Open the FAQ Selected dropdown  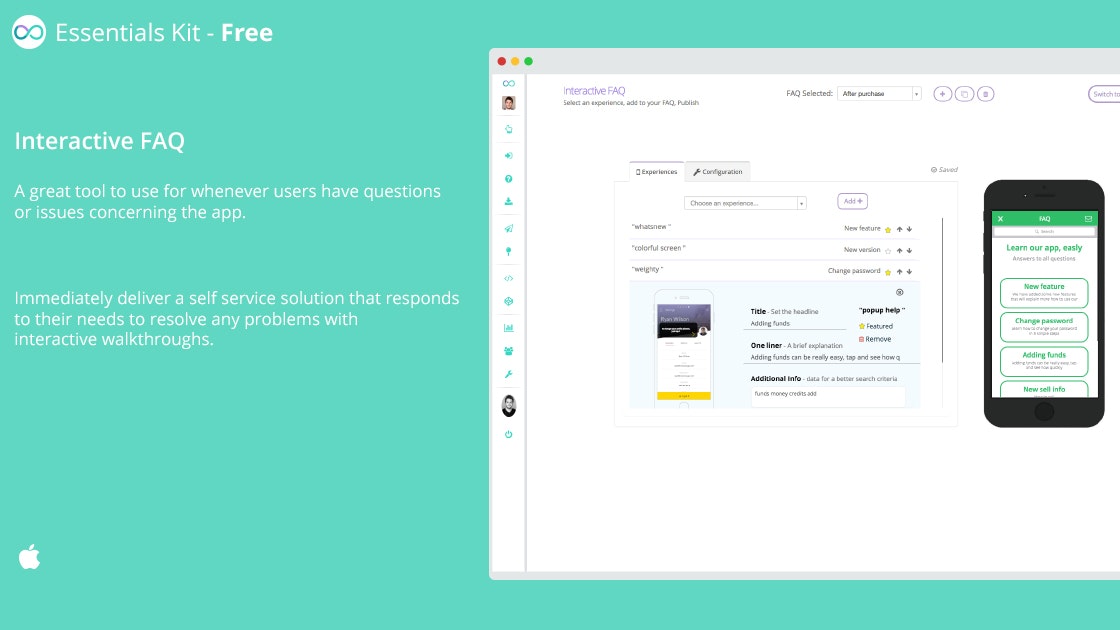point(879,94)
